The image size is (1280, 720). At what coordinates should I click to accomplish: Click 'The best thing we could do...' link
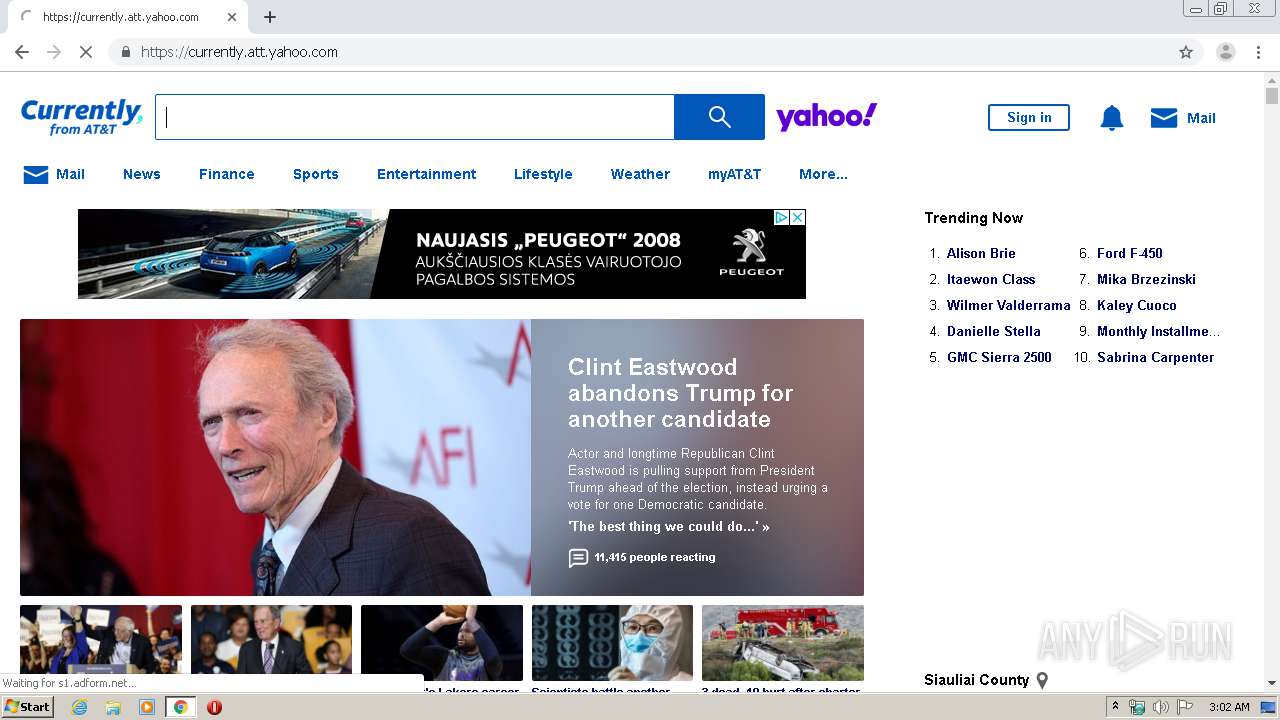coord(669,526)
